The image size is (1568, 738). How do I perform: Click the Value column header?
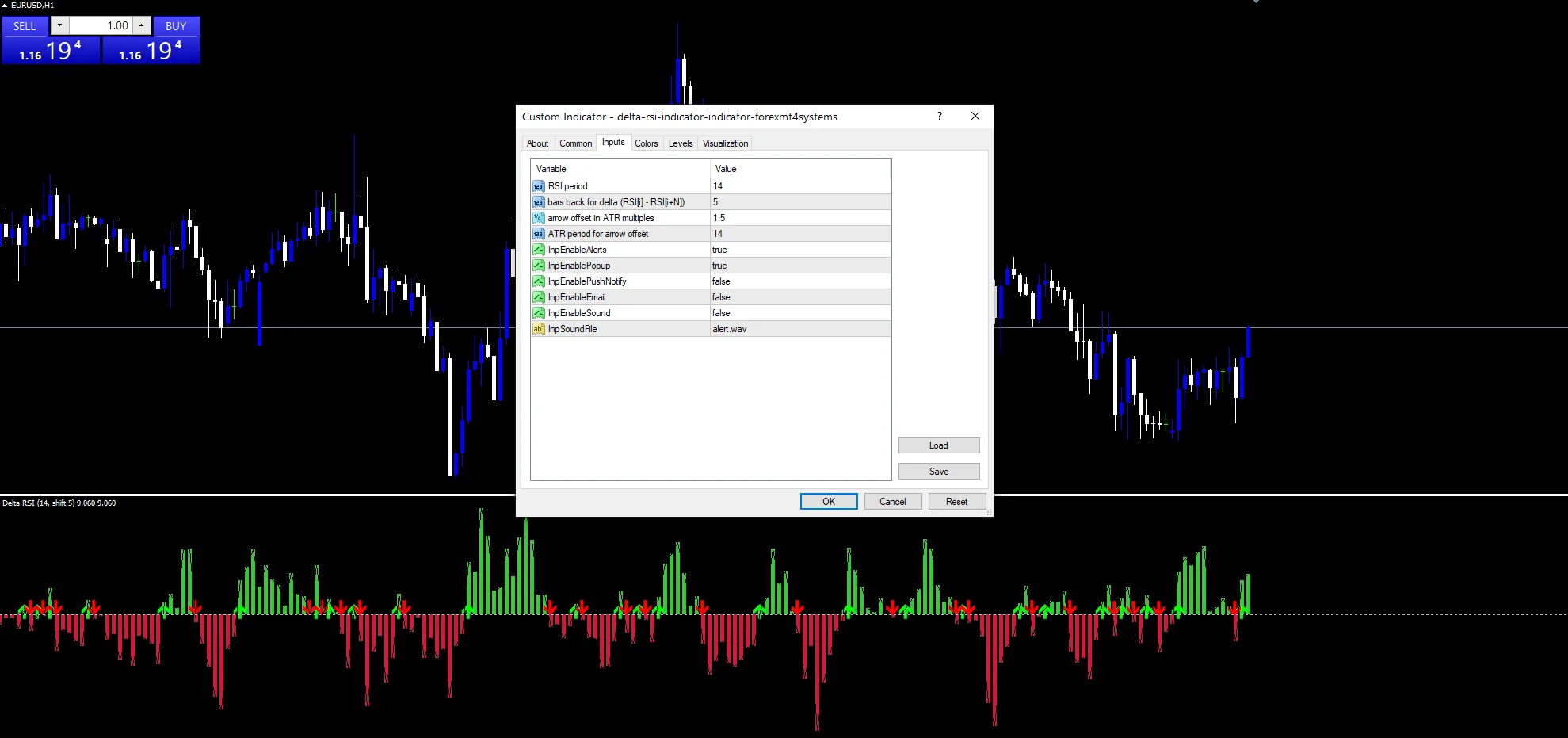click(x=800, y=169)
